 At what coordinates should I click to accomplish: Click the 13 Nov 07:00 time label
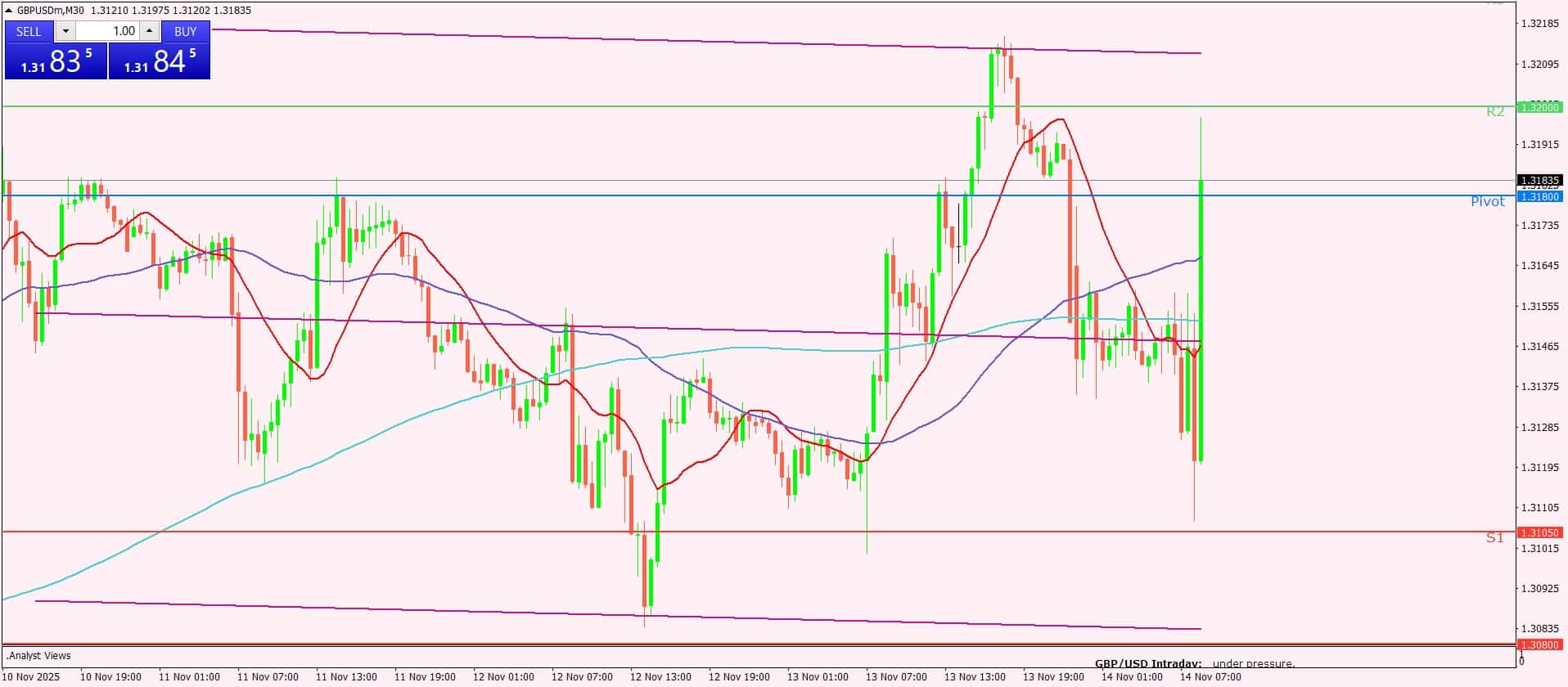tap(896, 677)
